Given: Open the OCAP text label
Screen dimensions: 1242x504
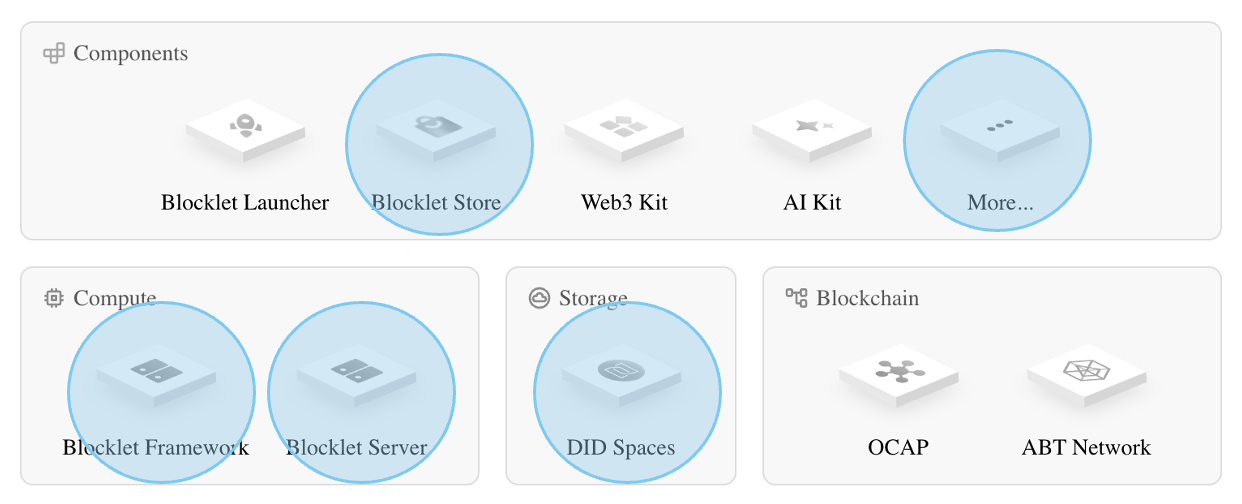Looking at the screenshot, I should [x=898, y=448].
